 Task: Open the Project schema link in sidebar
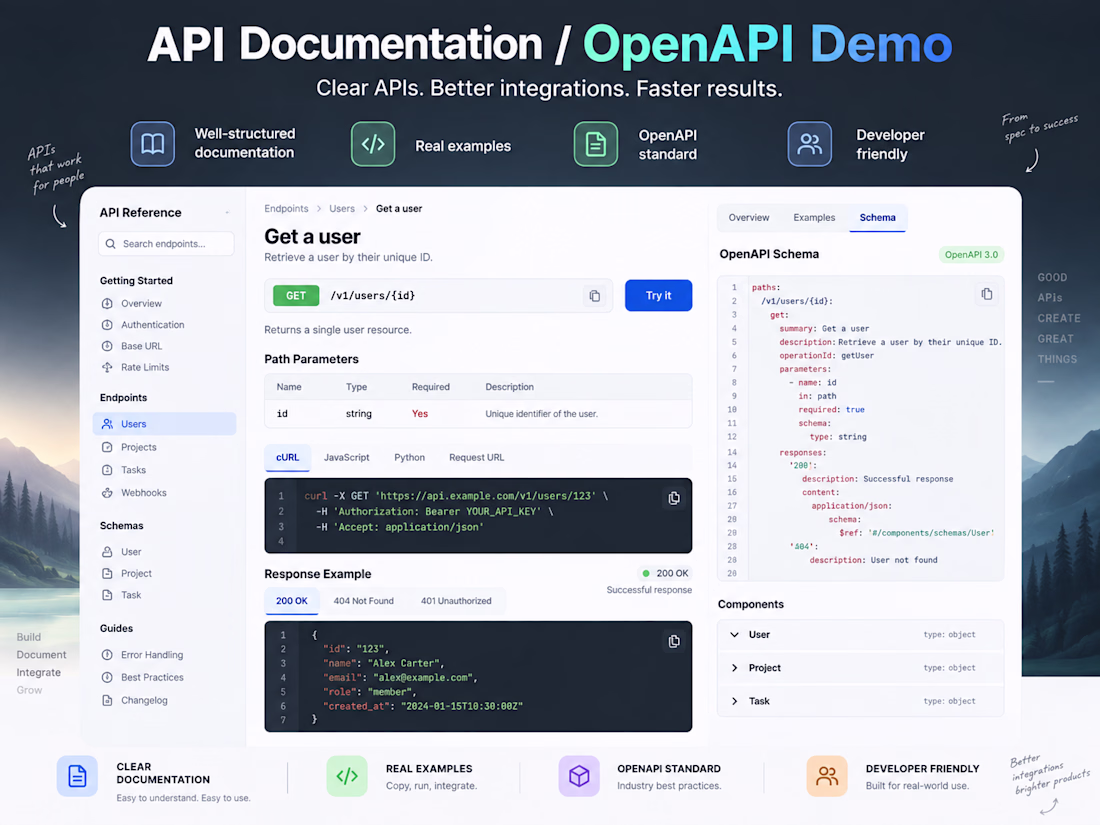point(136,573)
